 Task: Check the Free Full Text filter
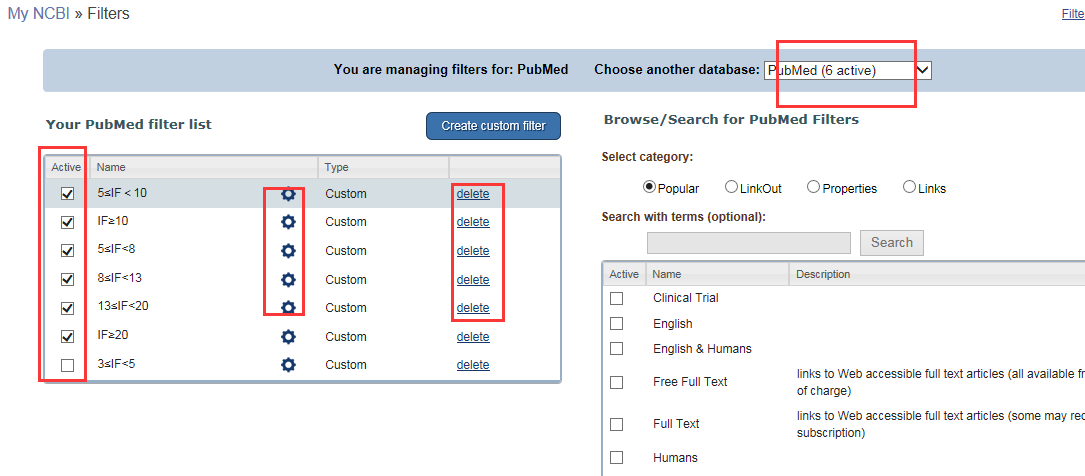pos(617,382)
